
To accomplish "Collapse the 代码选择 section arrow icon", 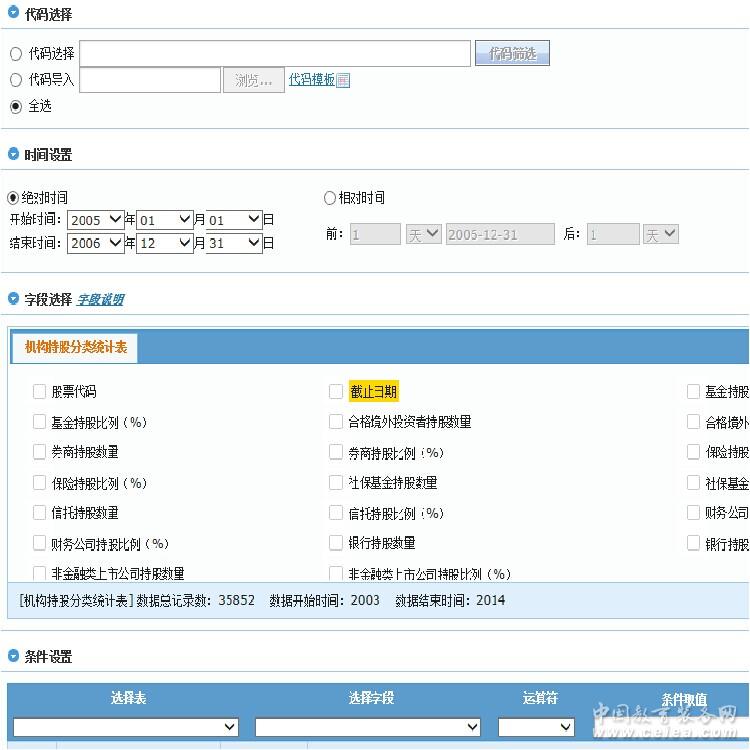I will coord(13,14).
